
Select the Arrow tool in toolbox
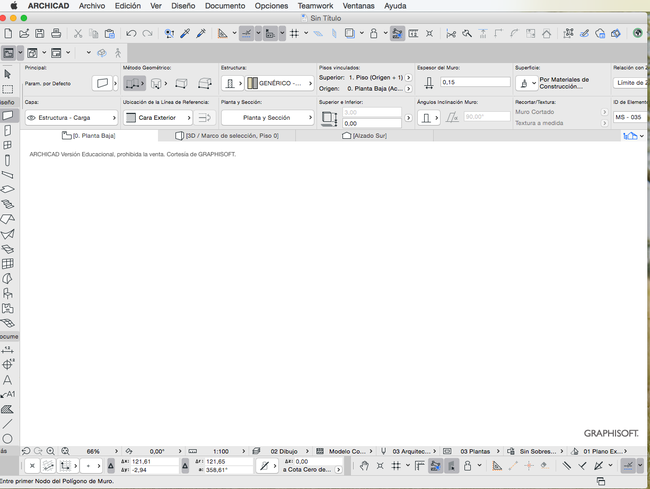[x=7, y=75]
